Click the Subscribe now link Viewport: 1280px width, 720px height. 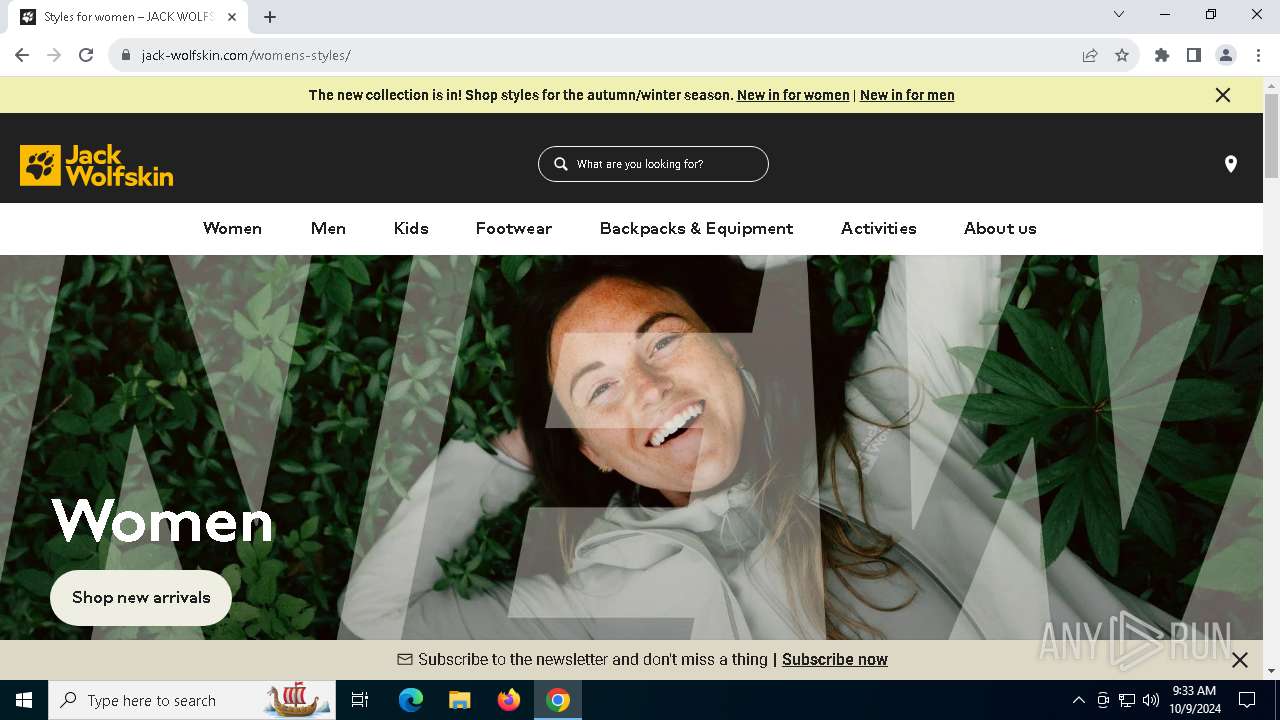[835, 660]
